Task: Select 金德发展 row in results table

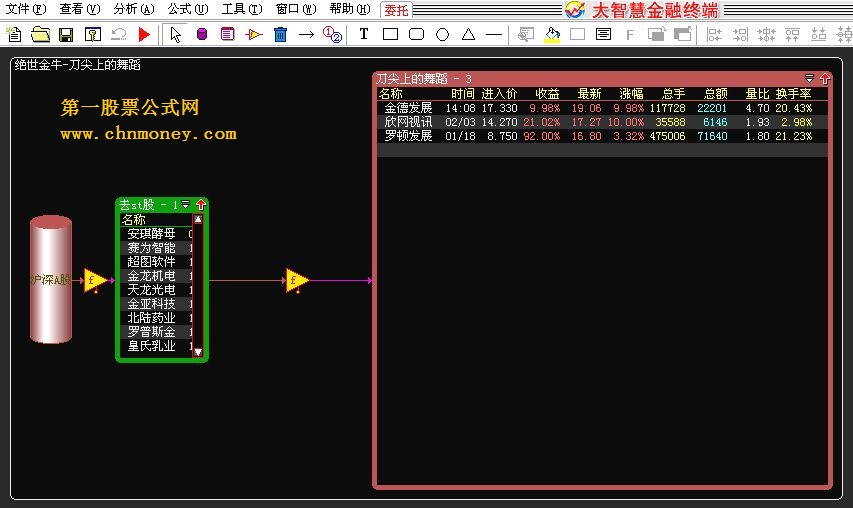Action: coord(602,108)
